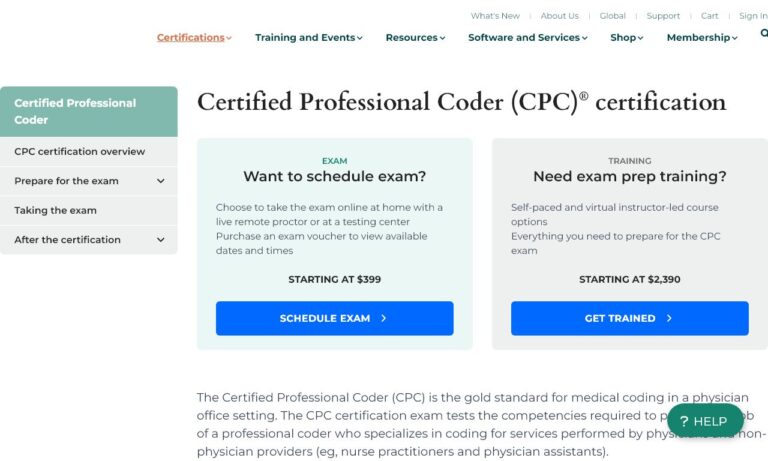Open CPC certification overview page
The image size is (768, 461).
[80, 152]
